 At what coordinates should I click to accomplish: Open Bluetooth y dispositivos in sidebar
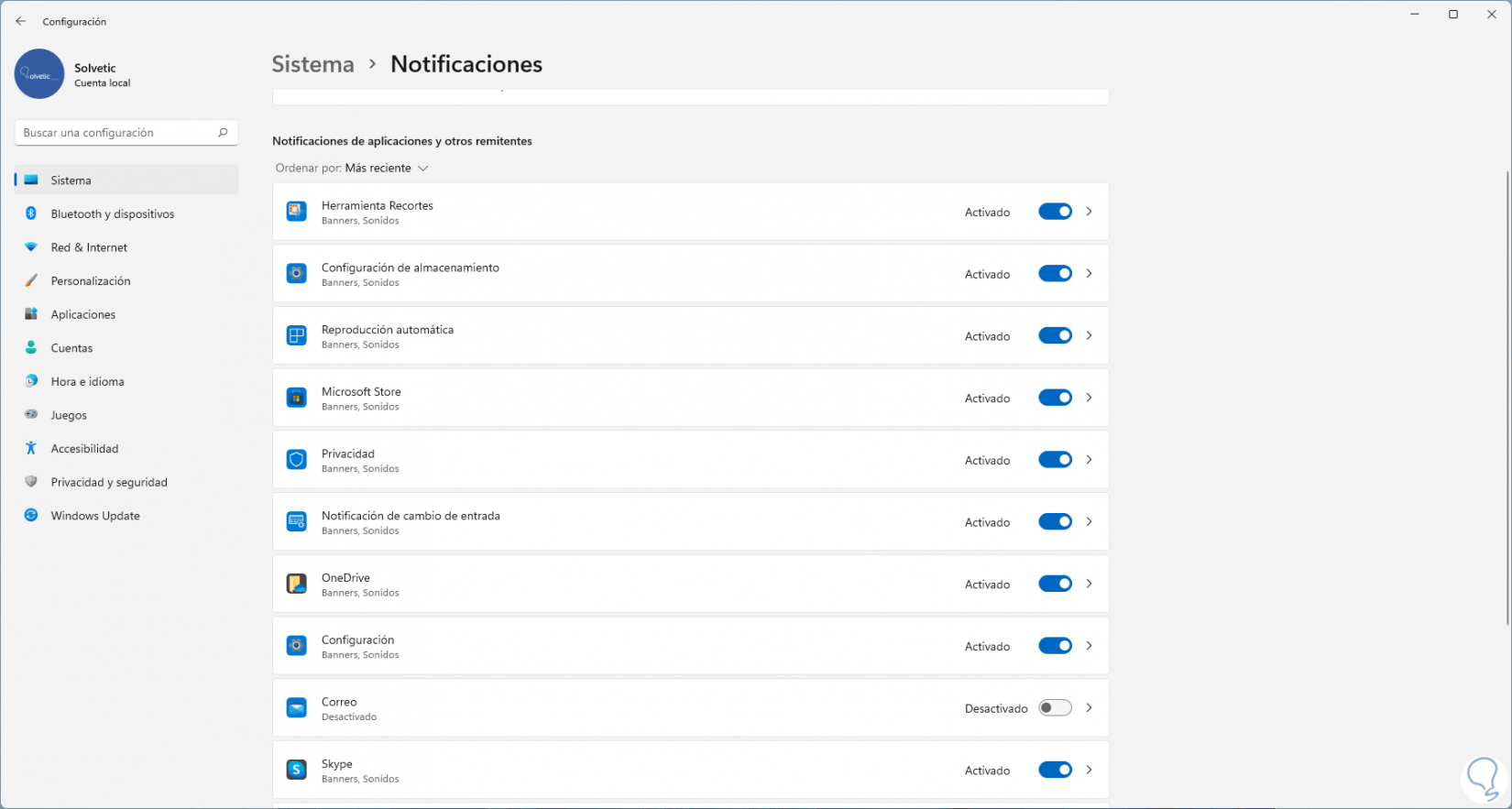click(x=112, y=214)
